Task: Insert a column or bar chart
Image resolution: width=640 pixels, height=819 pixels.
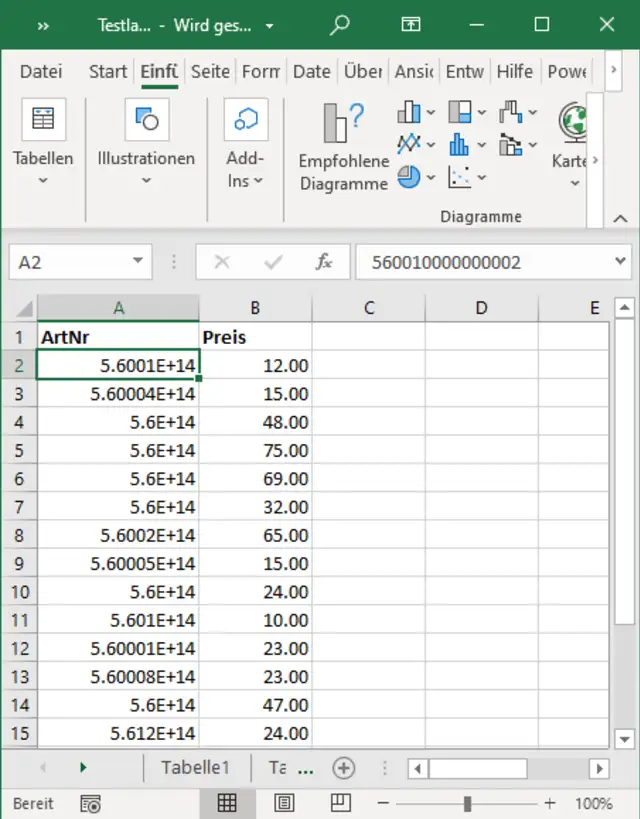Action: coord(409,112)
